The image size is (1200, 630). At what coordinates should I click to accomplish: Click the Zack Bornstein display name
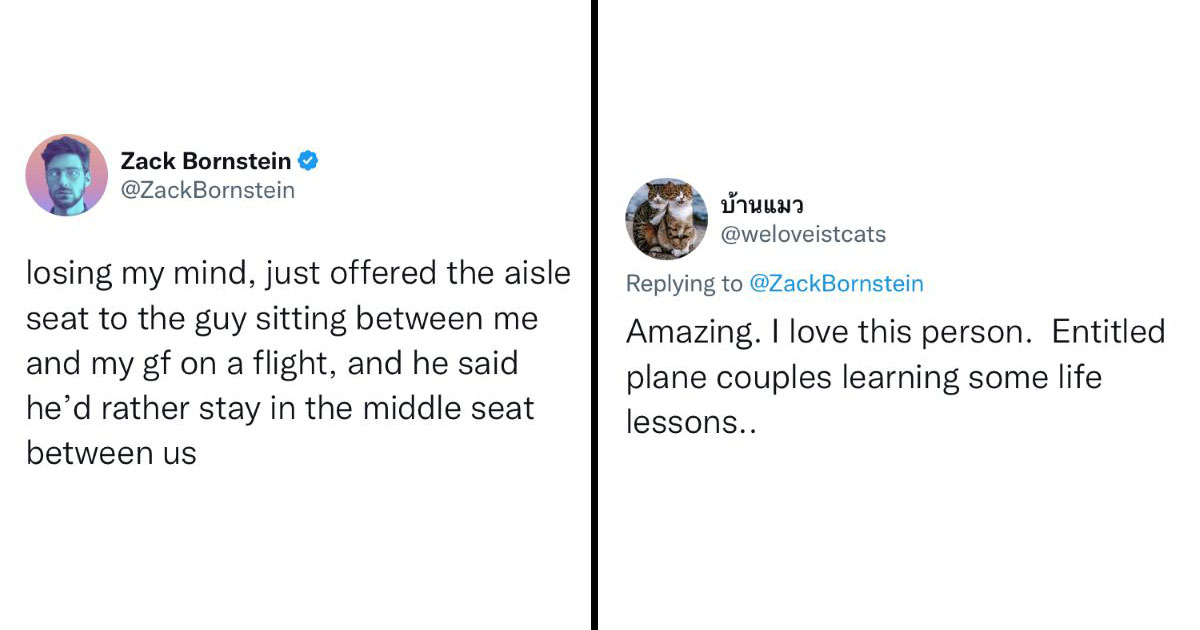(205, 161)
